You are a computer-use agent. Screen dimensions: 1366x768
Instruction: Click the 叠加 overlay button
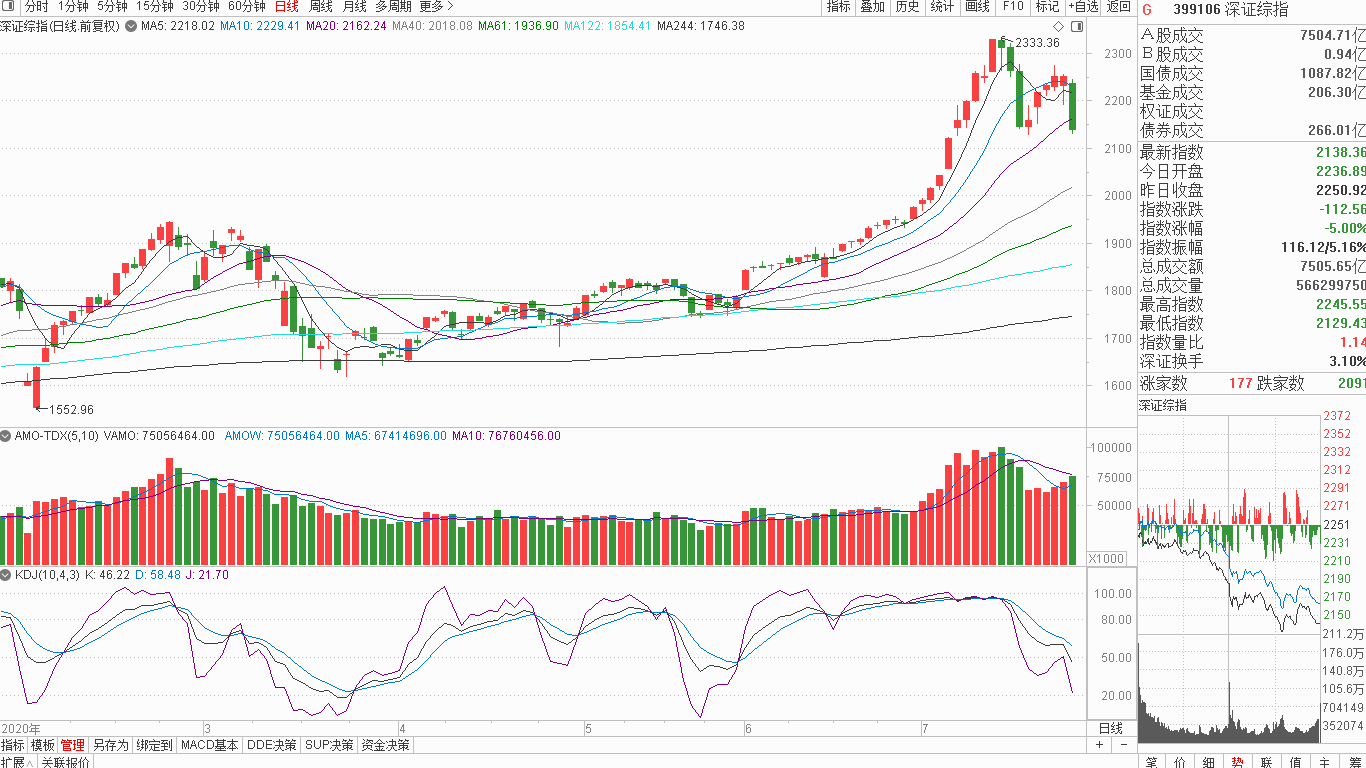click(x=873, y=6)
